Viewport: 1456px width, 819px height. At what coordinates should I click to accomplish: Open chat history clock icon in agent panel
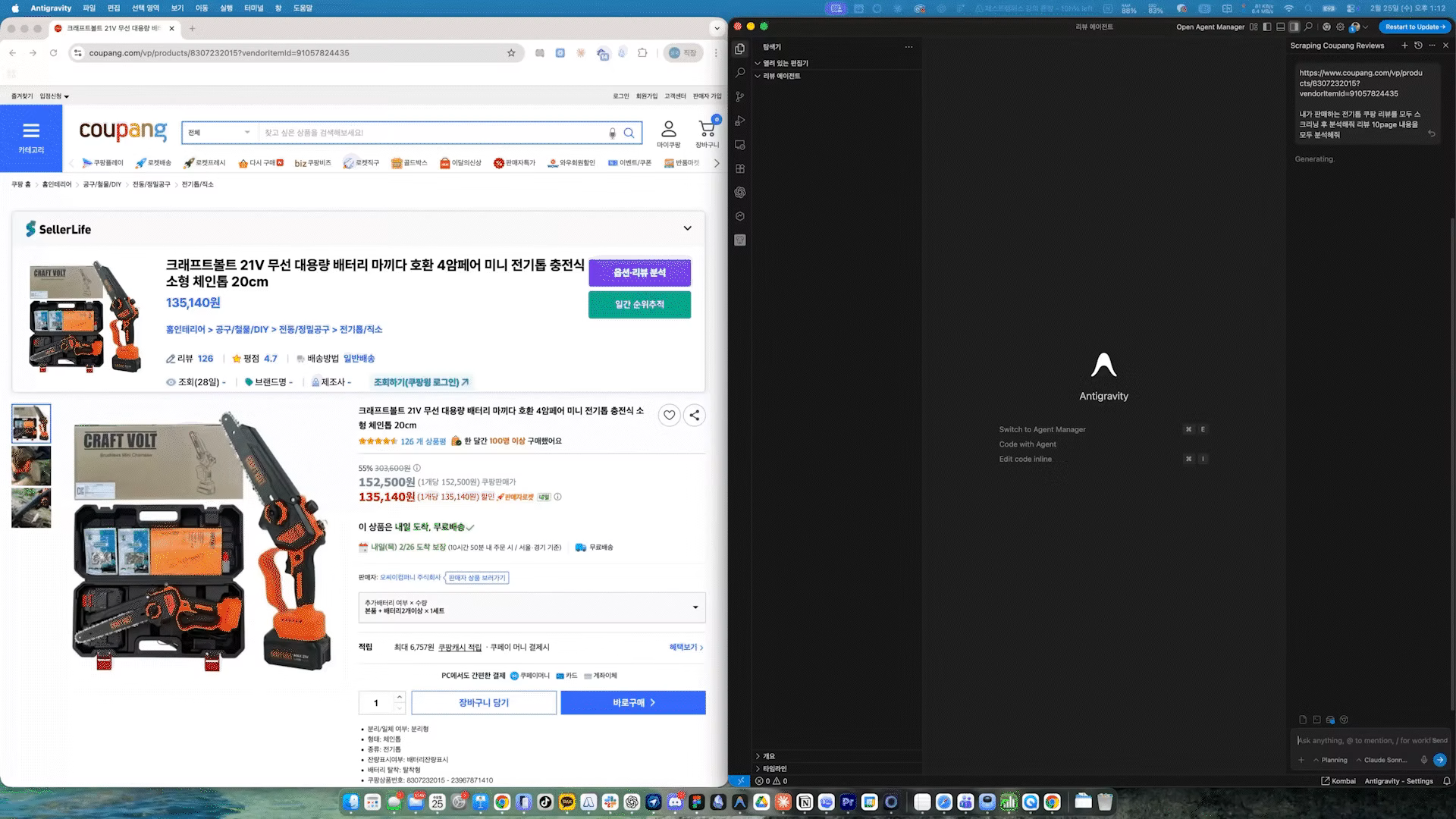1418,45
